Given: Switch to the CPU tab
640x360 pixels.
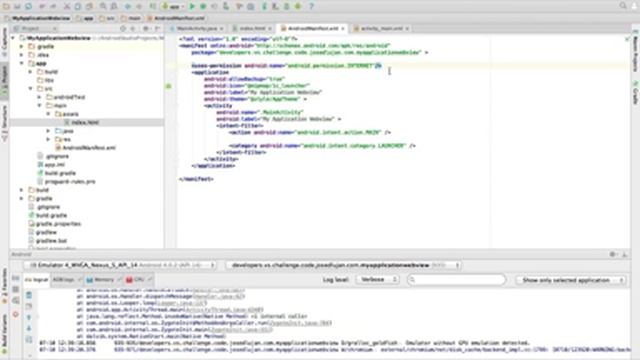Looking at the screenshot, I should pos(138,280).
